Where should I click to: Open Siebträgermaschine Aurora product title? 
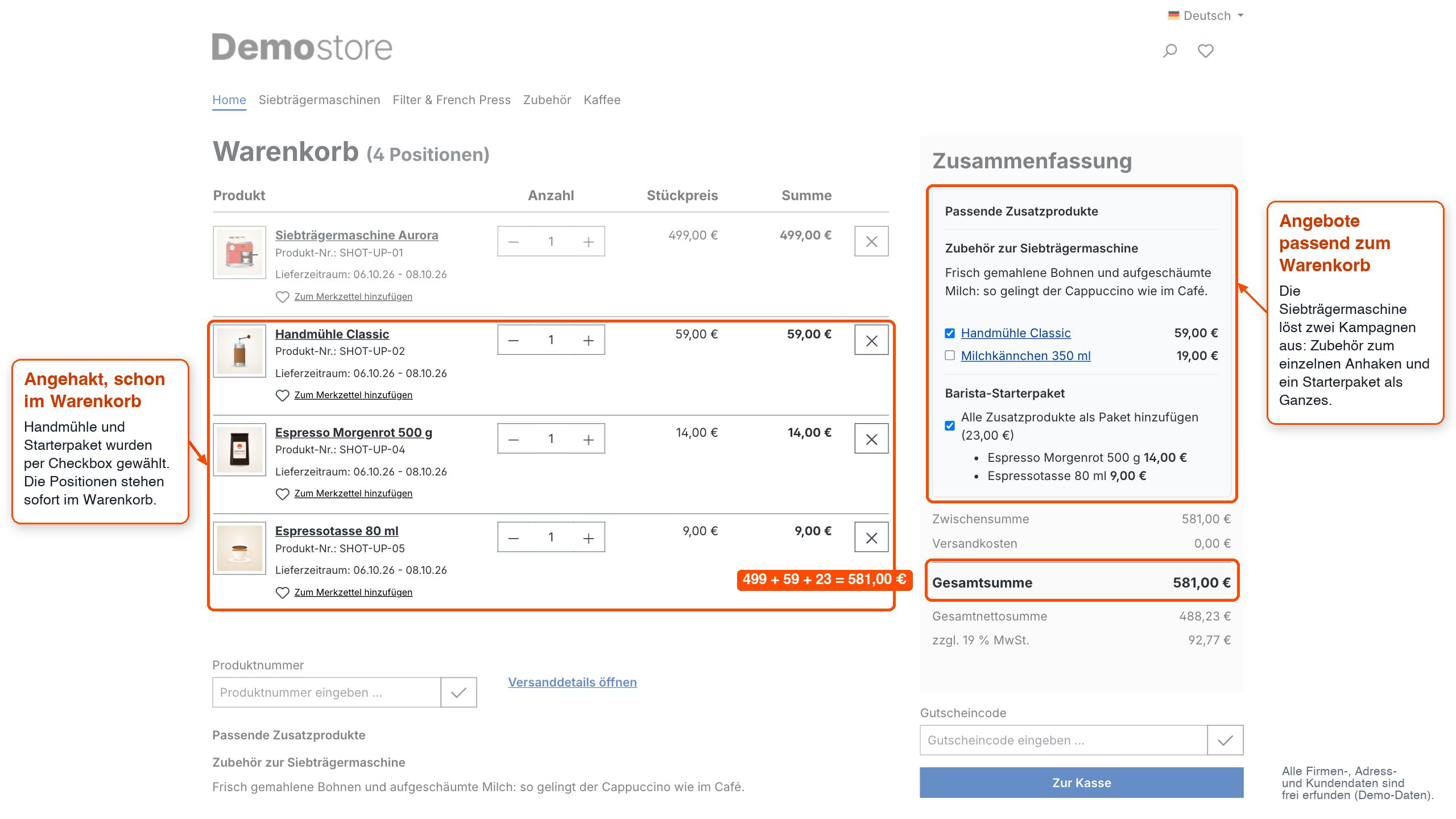357,235
